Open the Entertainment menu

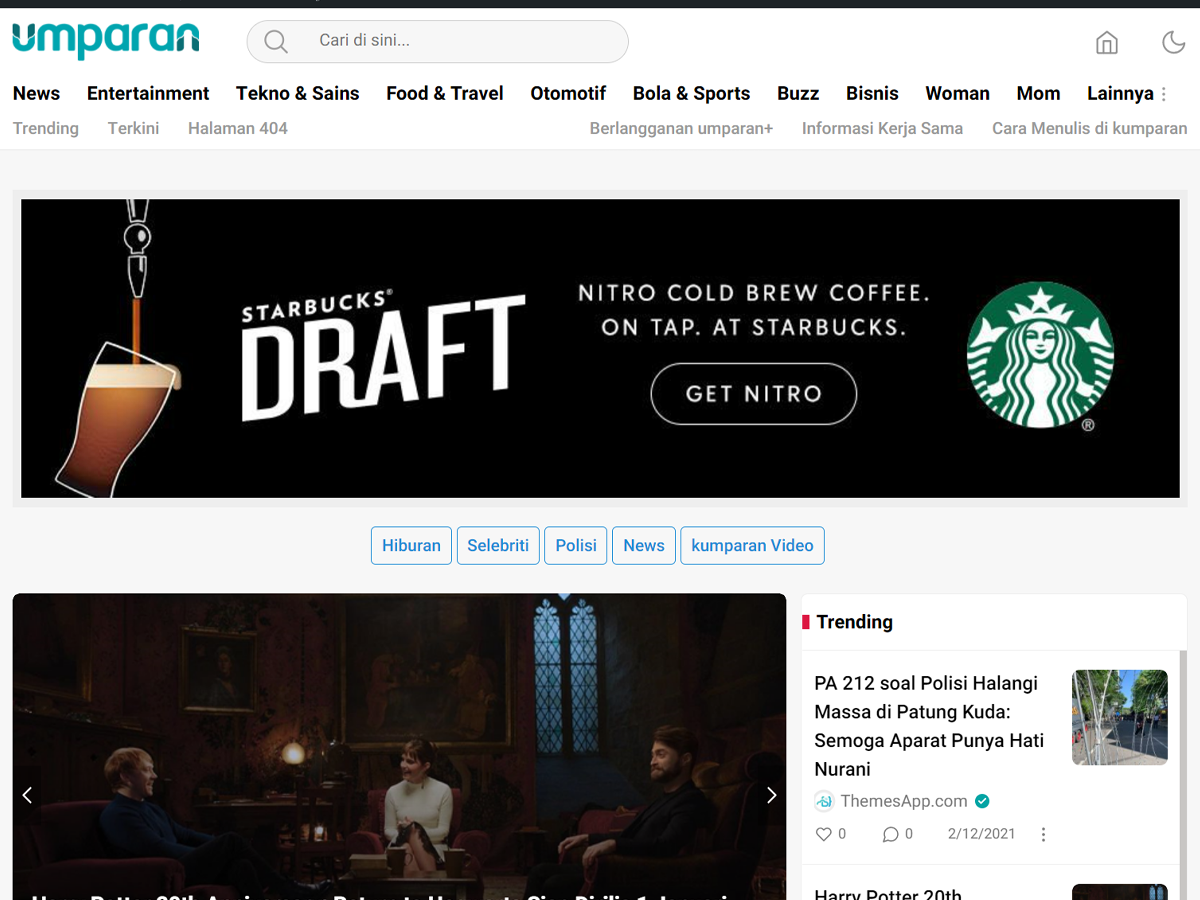(x=148, y=93)
